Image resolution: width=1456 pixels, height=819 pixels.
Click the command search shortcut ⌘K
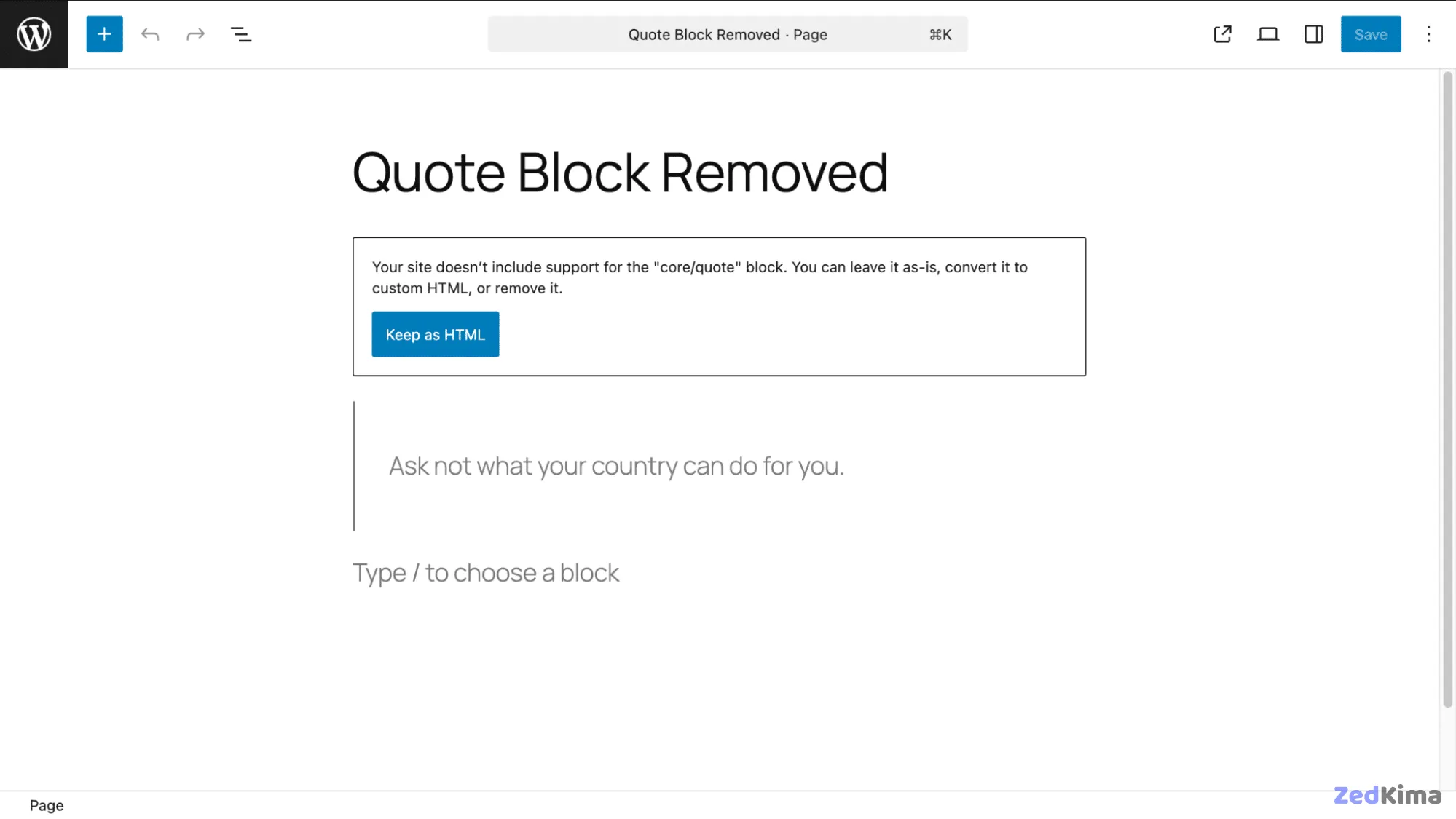940,33
